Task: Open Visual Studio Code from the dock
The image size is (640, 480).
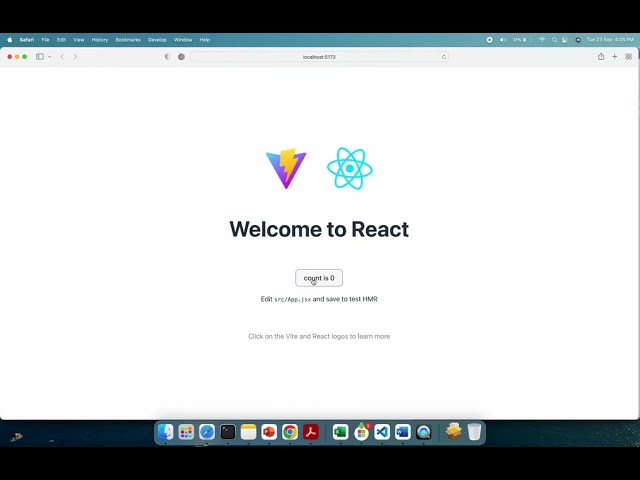Action: click(382, 432)
